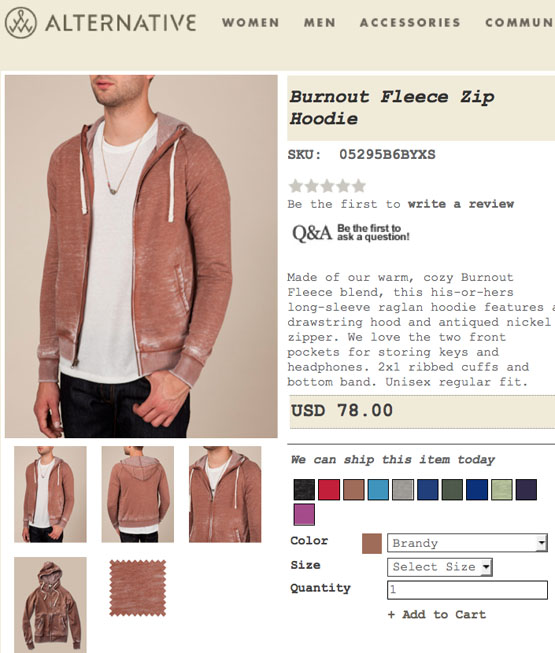555x653 pixels.
Task: Select the black color swatch
Action: pos(304,489)
